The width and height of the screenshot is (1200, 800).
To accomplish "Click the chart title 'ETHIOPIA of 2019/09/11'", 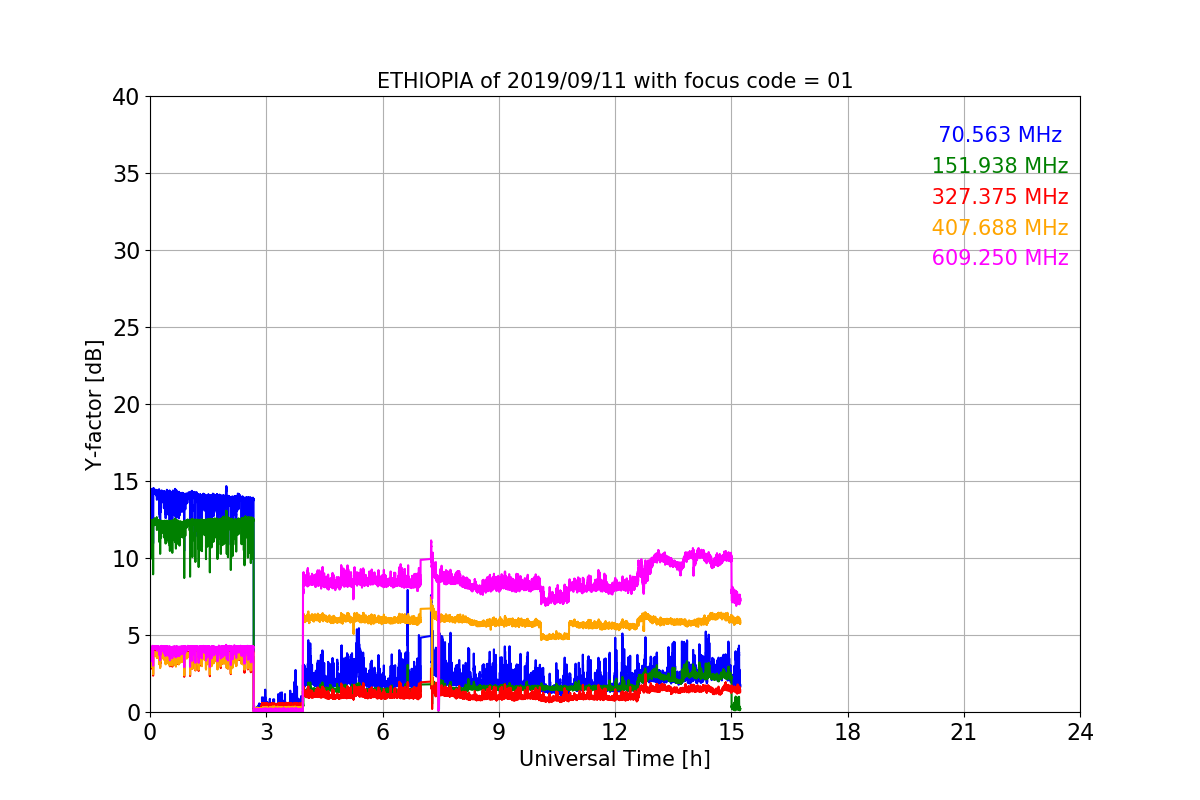I will pyautogui.click(x=615, y=81).
